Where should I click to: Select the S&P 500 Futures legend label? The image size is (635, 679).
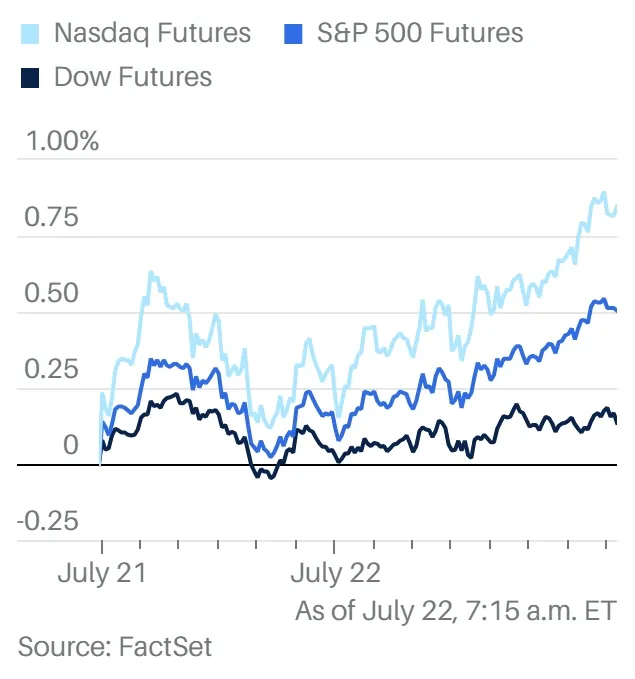[x=420, y=33]
